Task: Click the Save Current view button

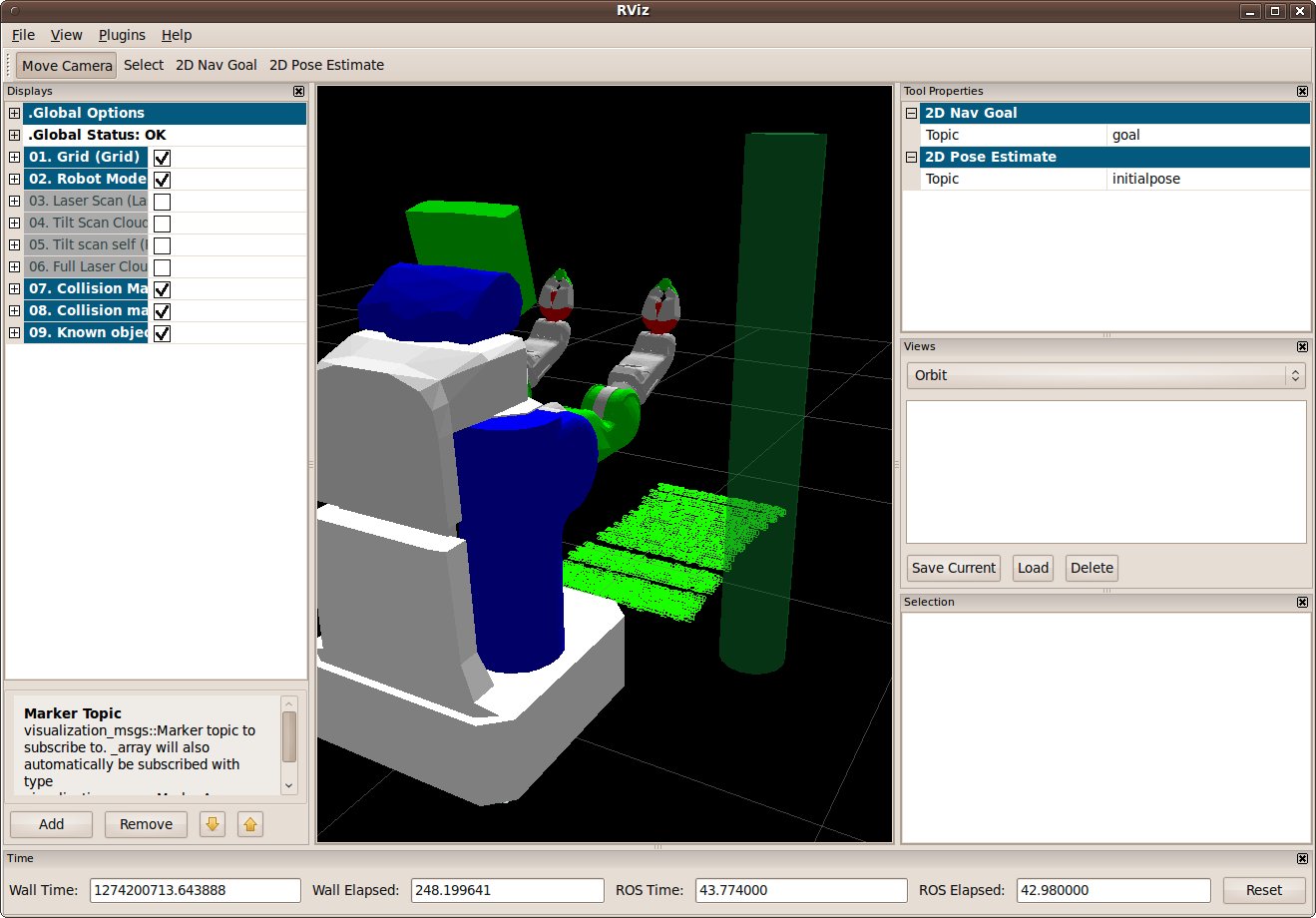Action: point(953,568)
